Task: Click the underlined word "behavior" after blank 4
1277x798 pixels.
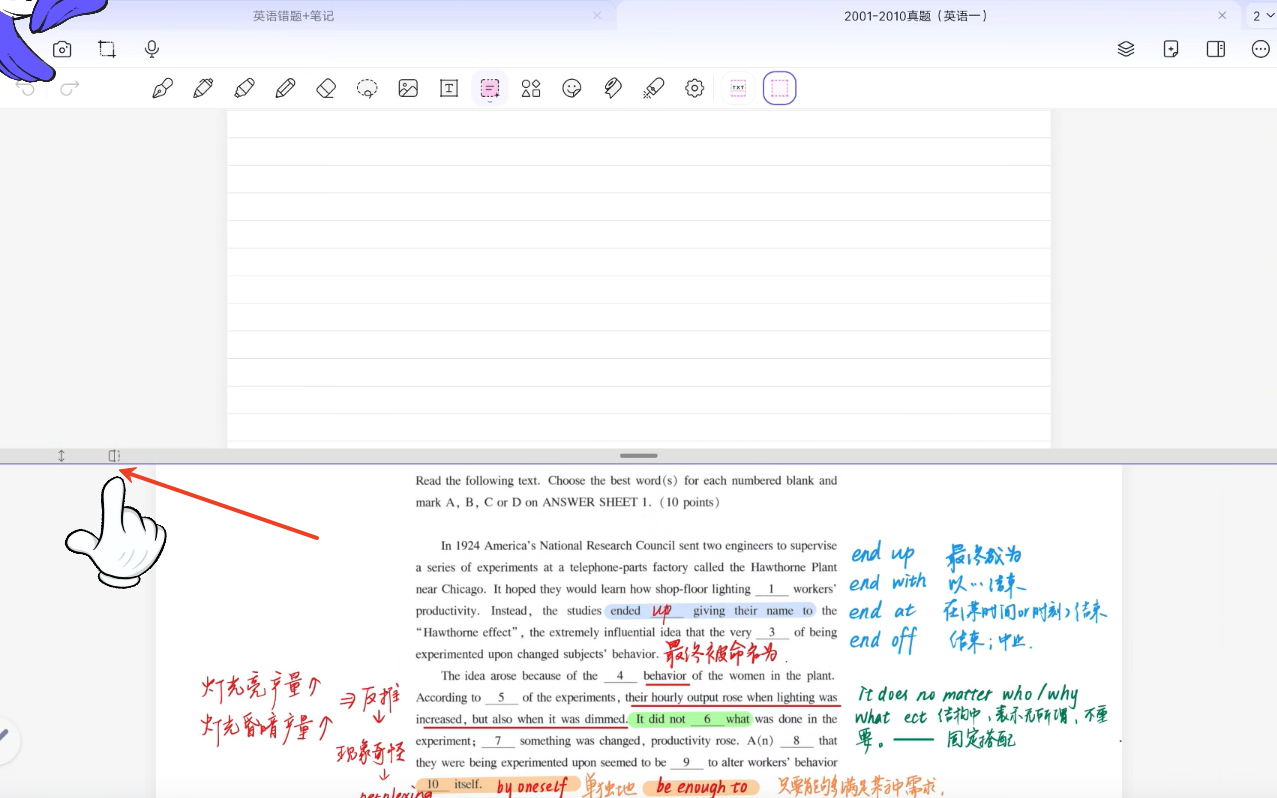Action: pyautogui.click(x=665, y=676)
